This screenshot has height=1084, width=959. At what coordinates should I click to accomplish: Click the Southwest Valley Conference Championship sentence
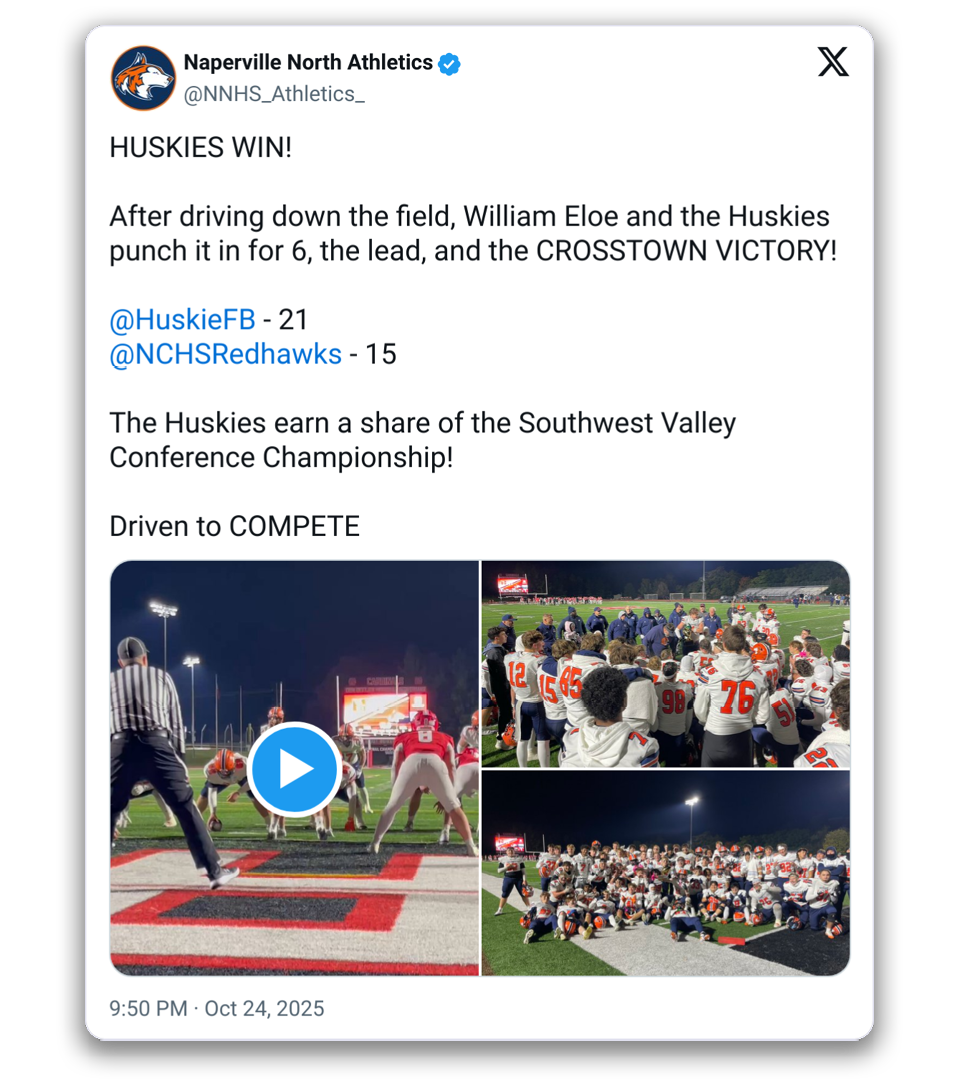click(x=422, y=440)
